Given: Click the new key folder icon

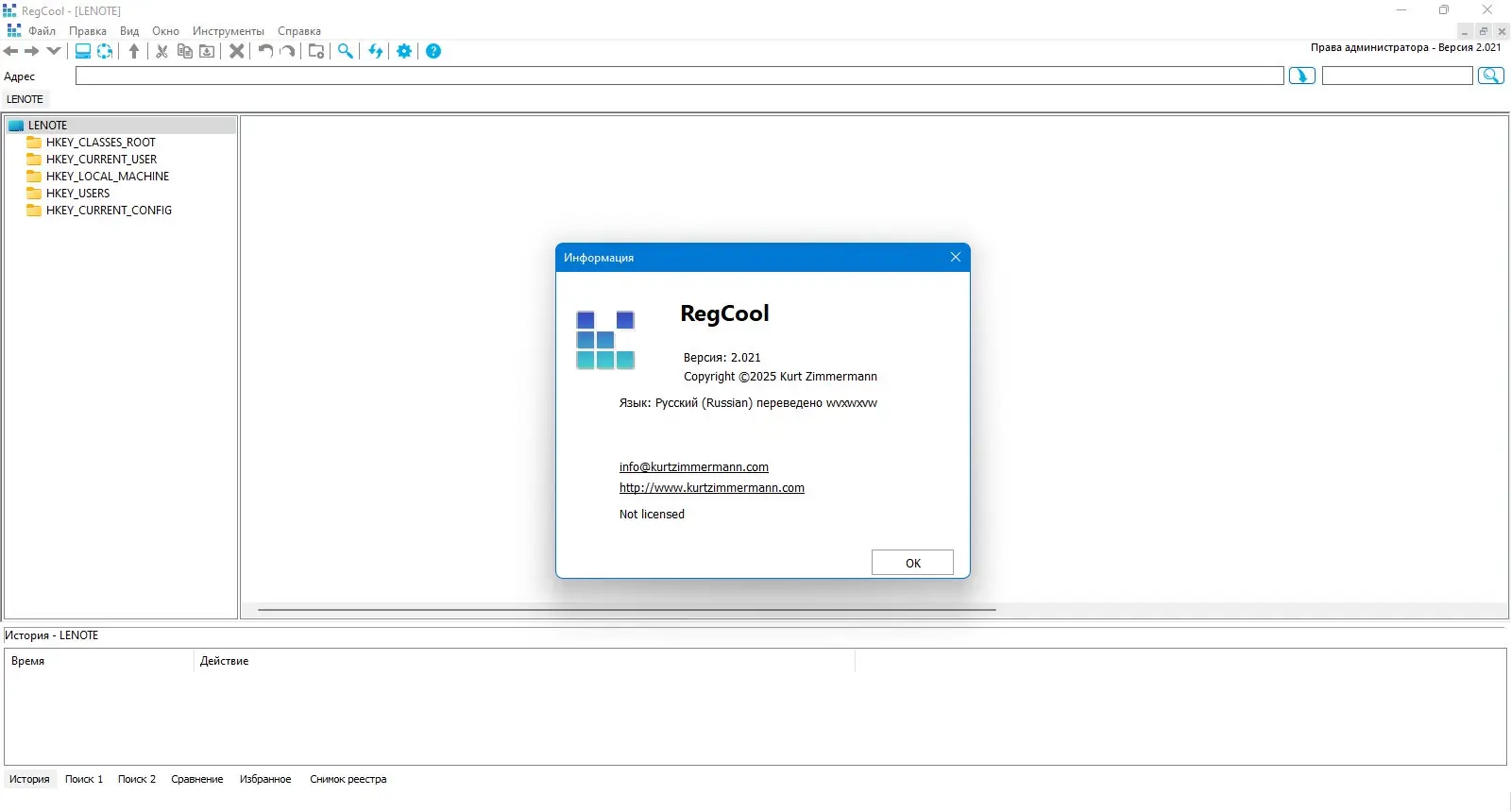Looking at the screenshot, I should coord(316,51).
